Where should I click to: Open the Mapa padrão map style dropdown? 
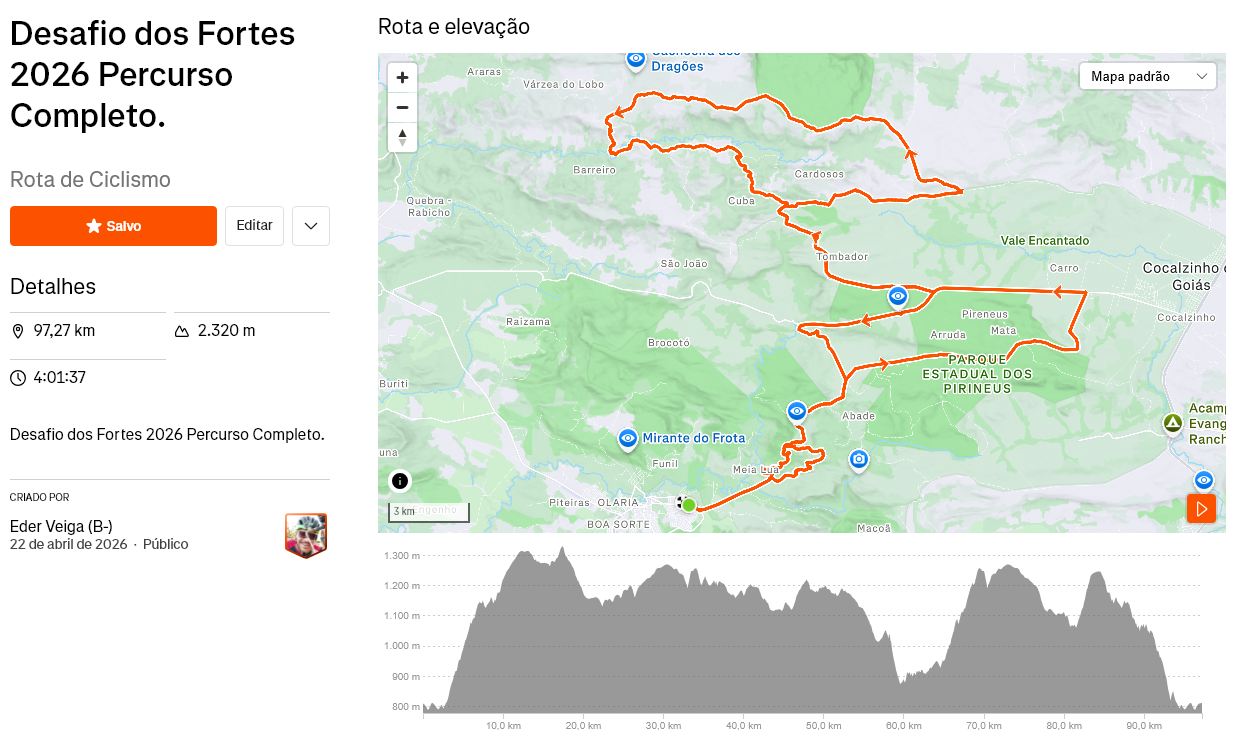coord(1148,76)
